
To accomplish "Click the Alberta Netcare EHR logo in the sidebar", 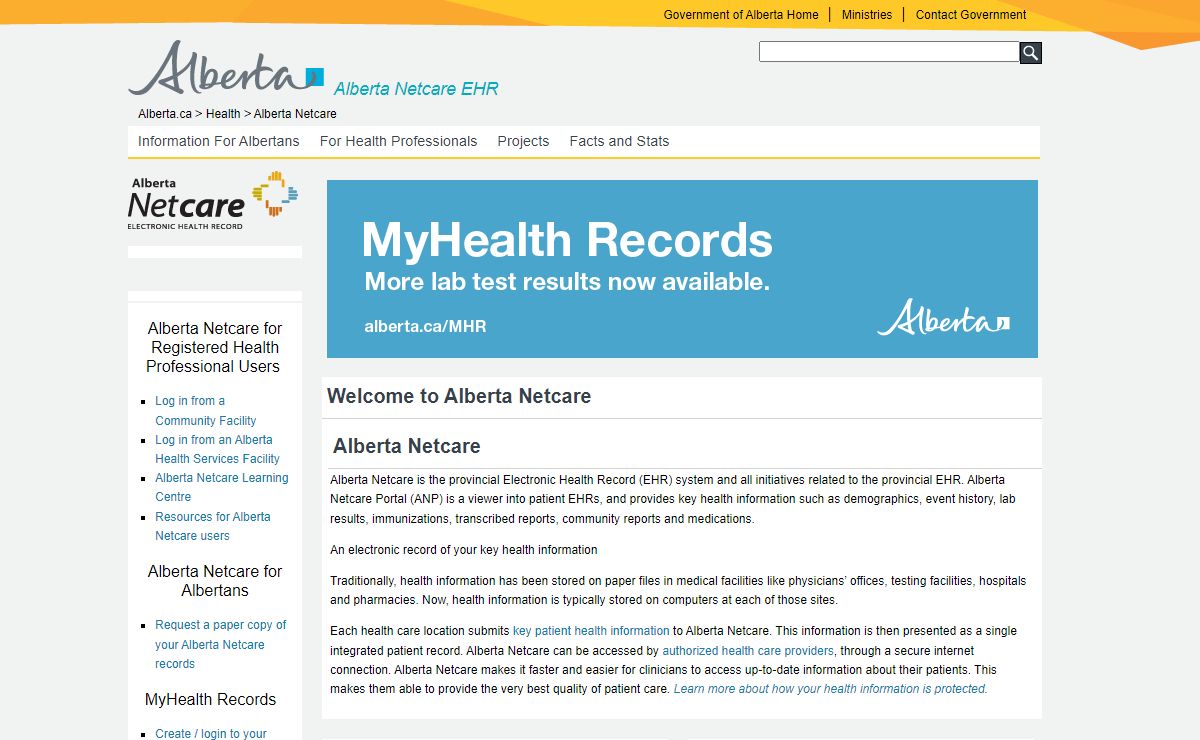I will (213, 200).
